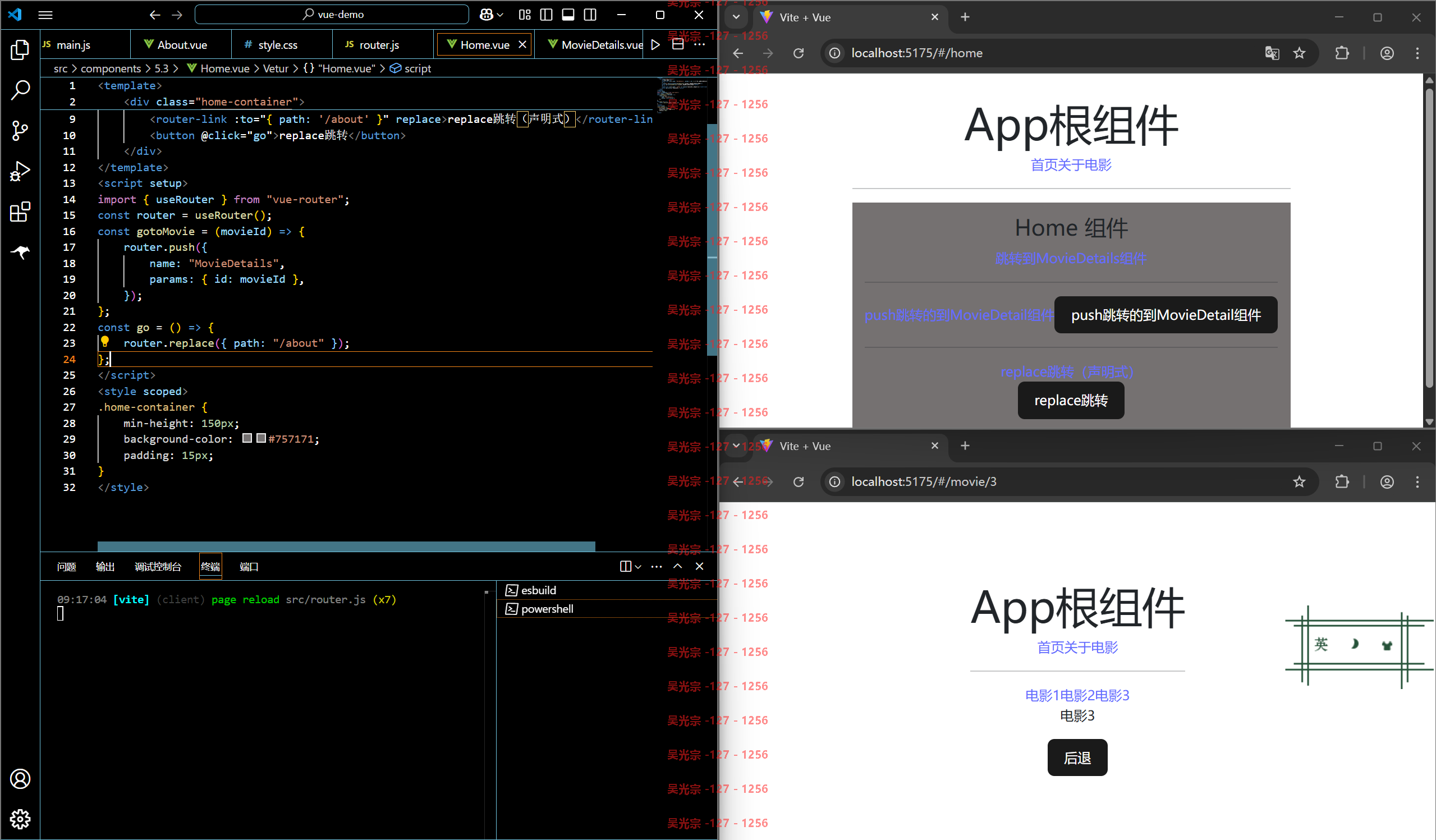Go back in VS Code editor history

coord(154,15)
